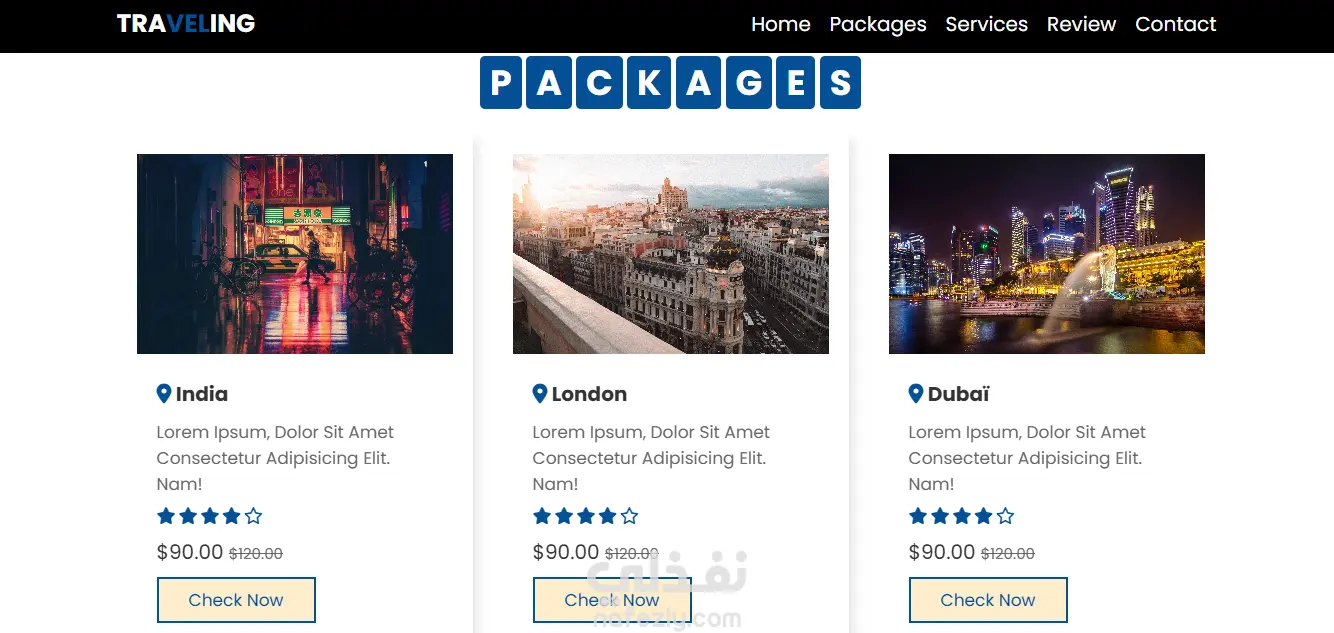Click the empty fifth star on Dubaï card
The width and height of the screenshot is (1334, 633).
tap(1006, 516)
